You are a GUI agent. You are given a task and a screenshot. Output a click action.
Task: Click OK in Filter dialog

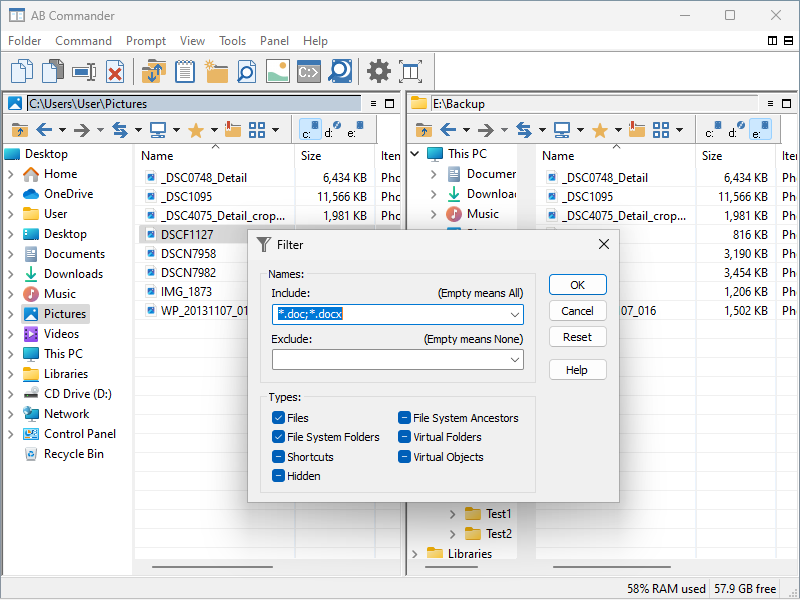[x=578, y=285]
